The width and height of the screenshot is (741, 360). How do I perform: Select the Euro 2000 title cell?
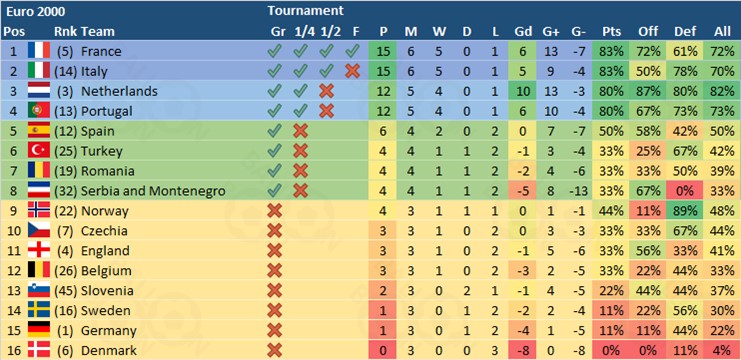[34, 11]
